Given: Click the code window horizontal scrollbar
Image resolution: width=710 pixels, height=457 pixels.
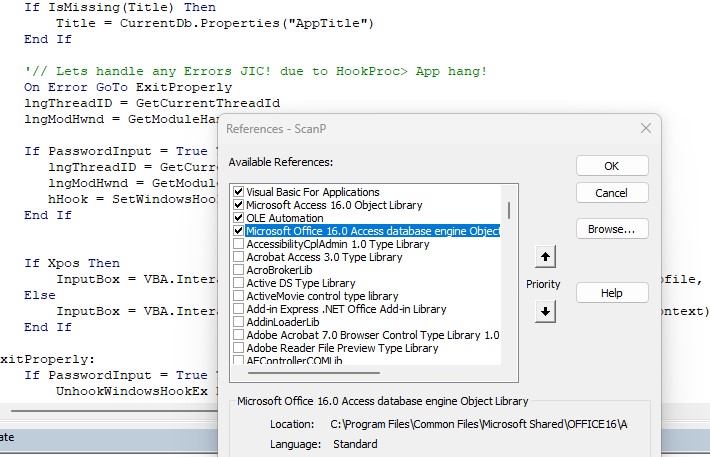Looking at the screenshot, I should [x=113, y=411].
